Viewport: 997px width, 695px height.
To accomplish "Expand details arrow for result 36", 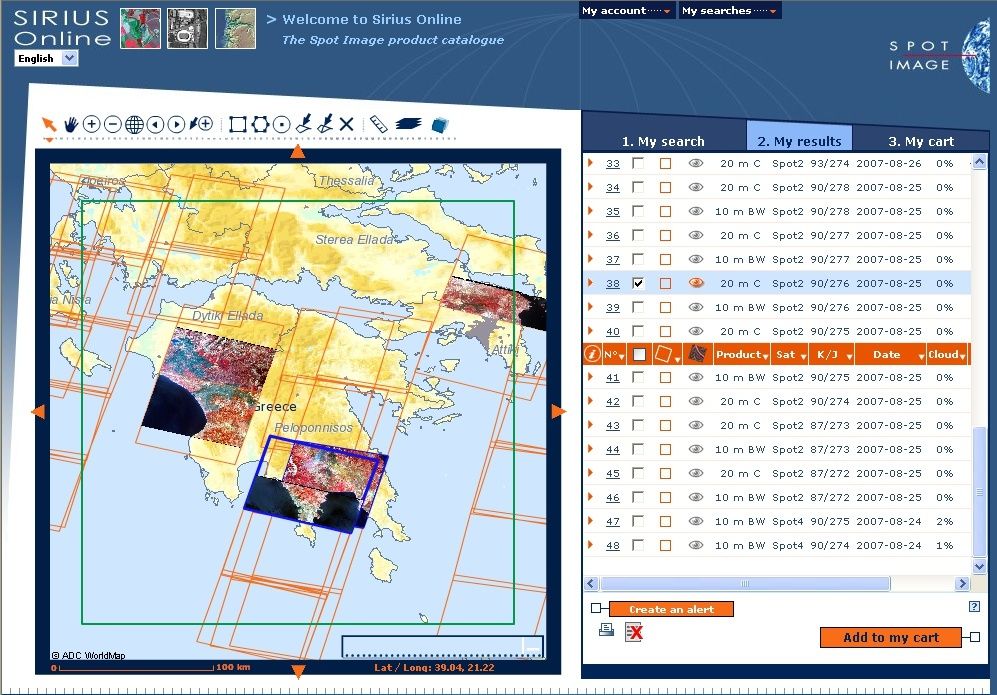I will 590,235.
